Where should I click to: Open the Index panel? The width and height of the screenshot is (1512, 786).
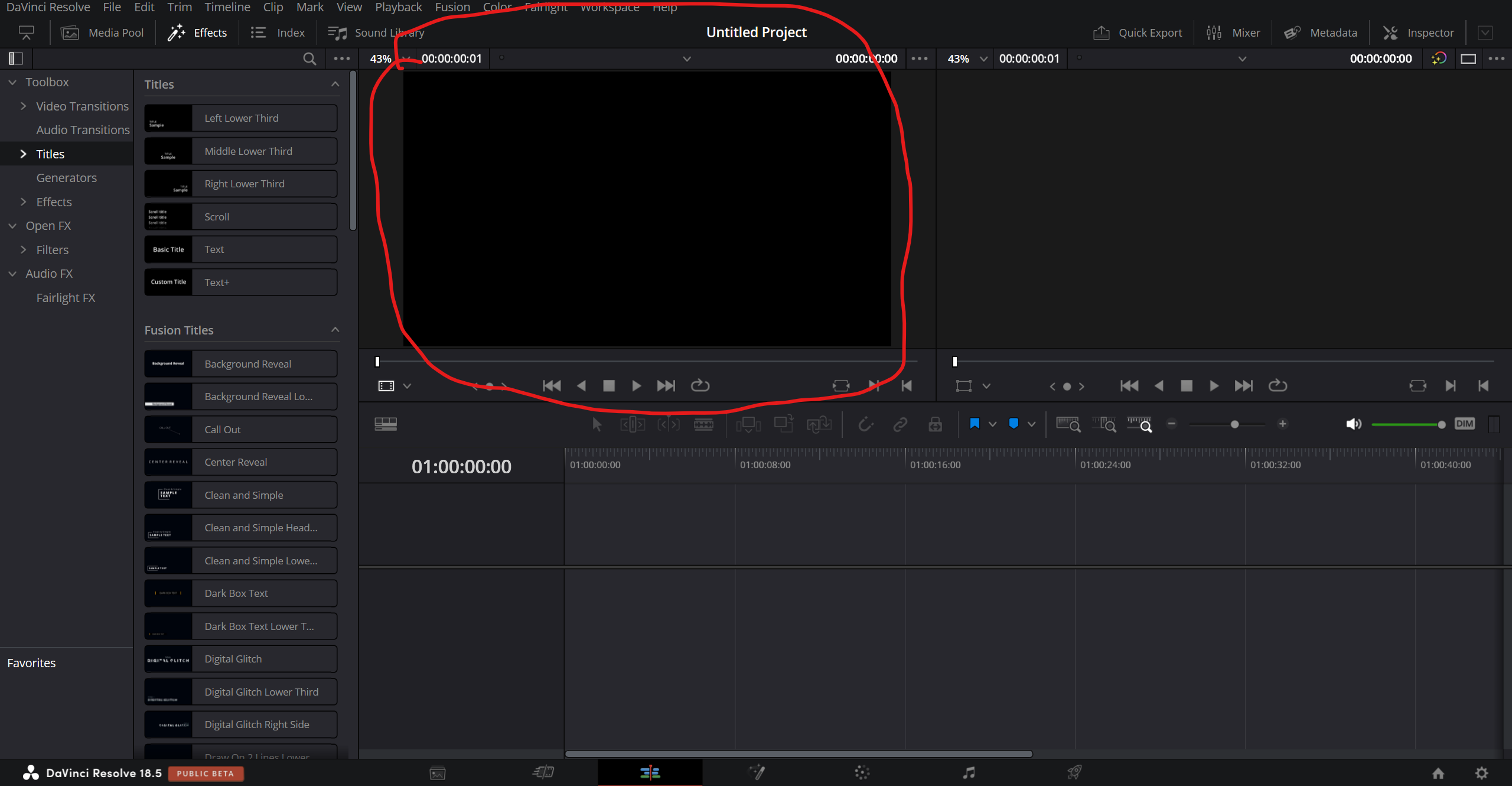coord(278,33)
